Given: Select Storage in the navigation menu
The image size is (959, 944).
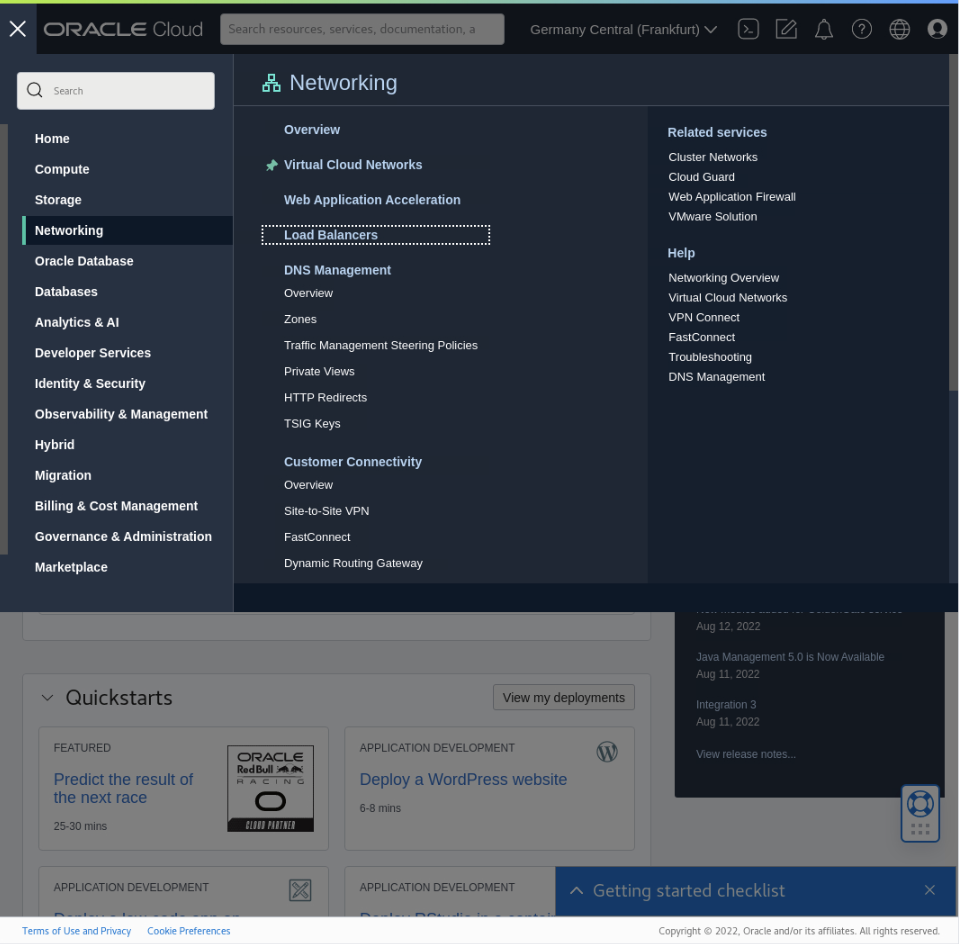Looking at the screenshot, I should 58,200.
